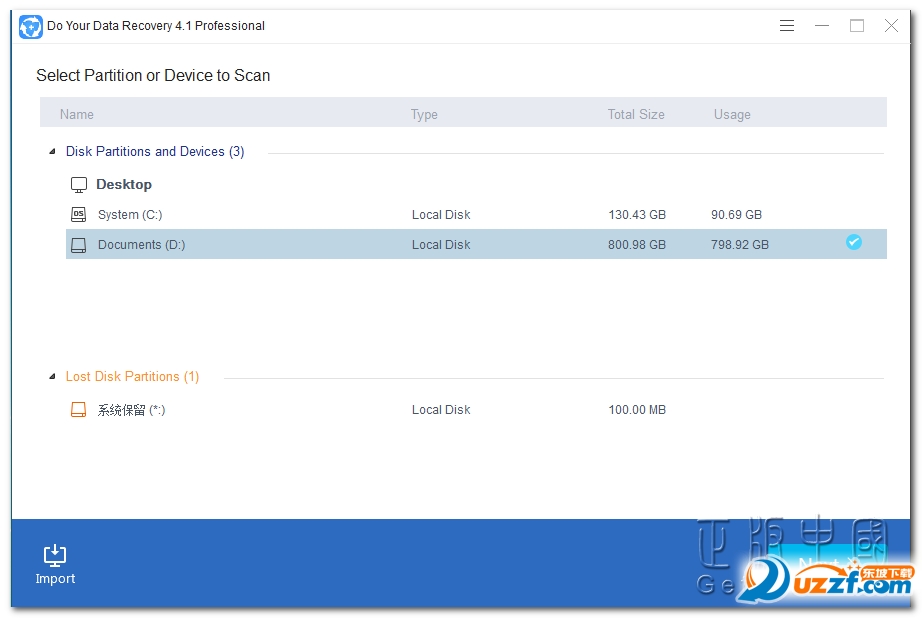Click the Desktop device entry

coord(124,184)
